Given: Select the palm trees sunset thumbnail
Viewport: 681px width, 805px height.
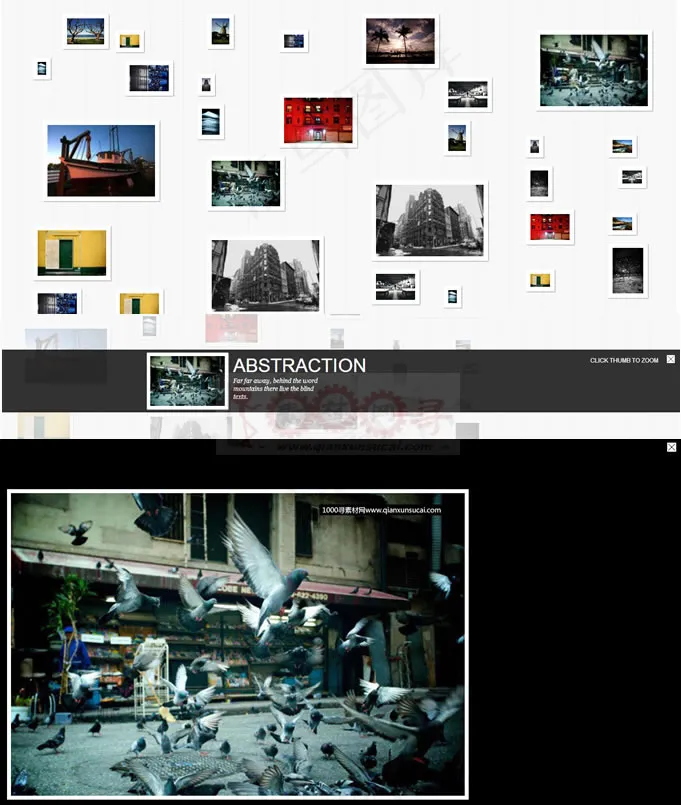Looking at the screenshot, I should pos(400,41).
